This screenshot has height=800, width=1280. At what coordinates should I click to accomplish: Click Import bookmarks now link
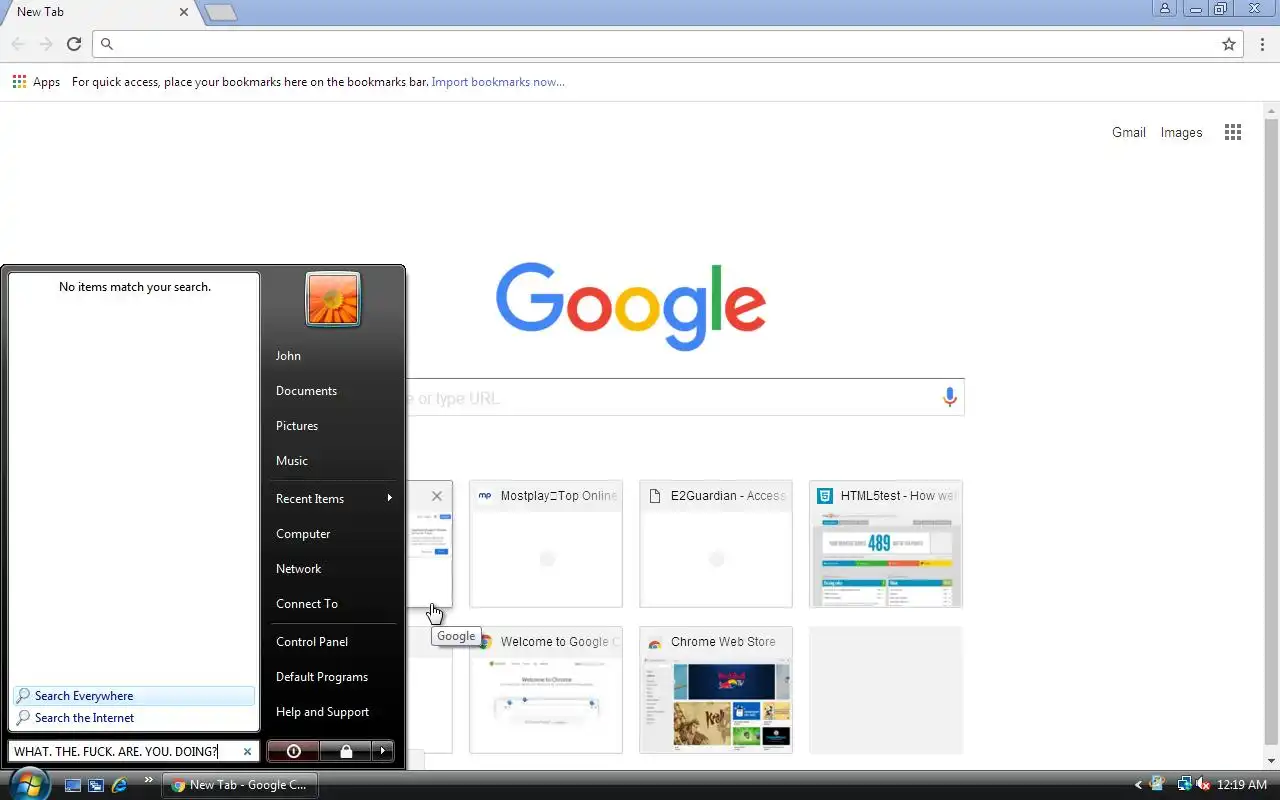pyautogui.click(x=498, y=82)
